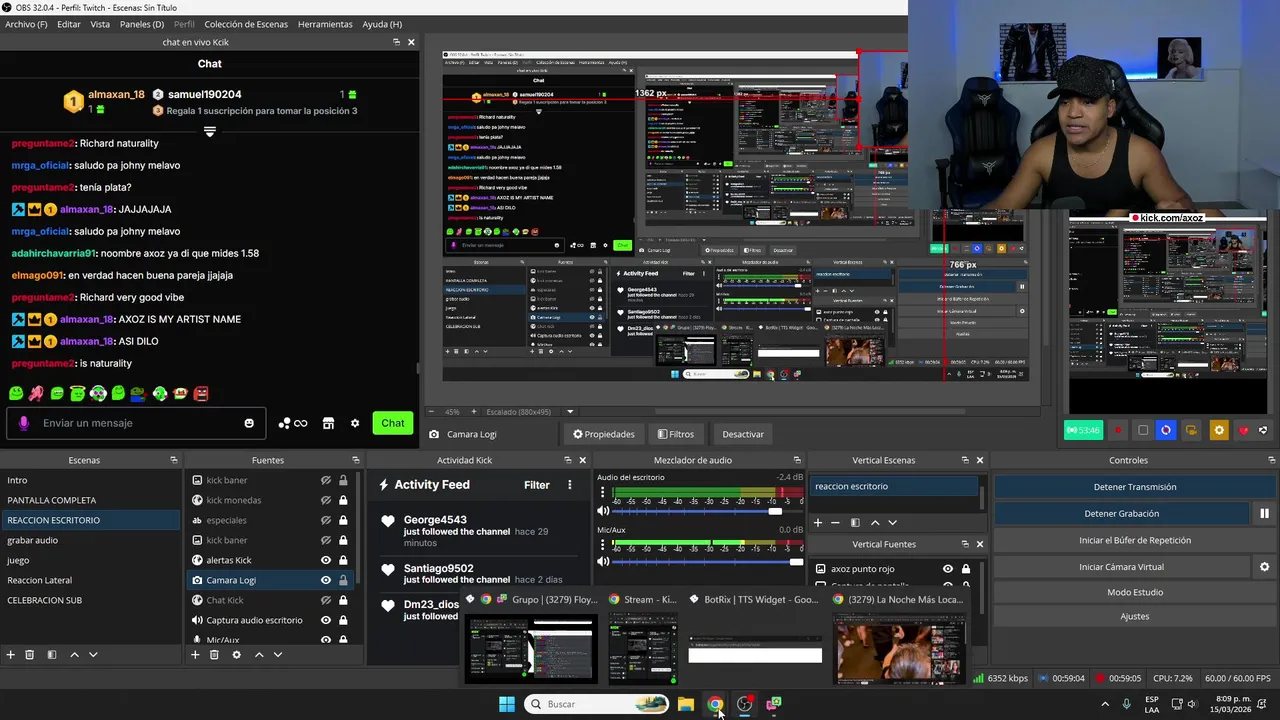Image resolution: width=1280 pixels, height=720 pixels.
Task: Show the first kick baner source via its eye icon
Action: point(326,480)
